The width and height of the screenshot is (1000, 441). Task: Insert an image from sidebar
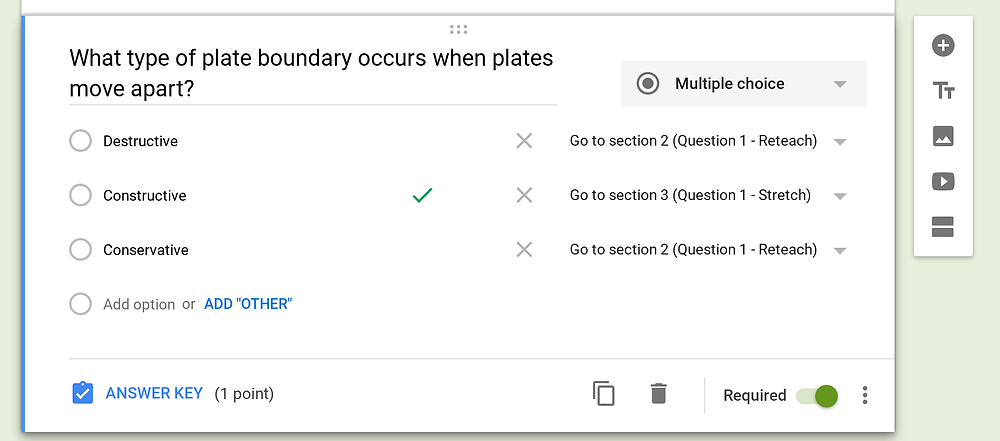[943, 136]
